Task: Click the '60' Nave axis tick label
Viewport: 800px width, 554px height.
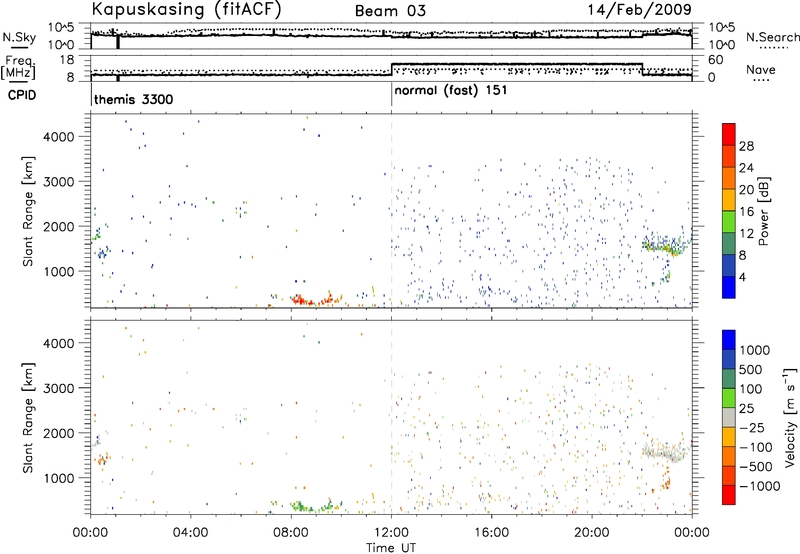Action: coord(716,60)
